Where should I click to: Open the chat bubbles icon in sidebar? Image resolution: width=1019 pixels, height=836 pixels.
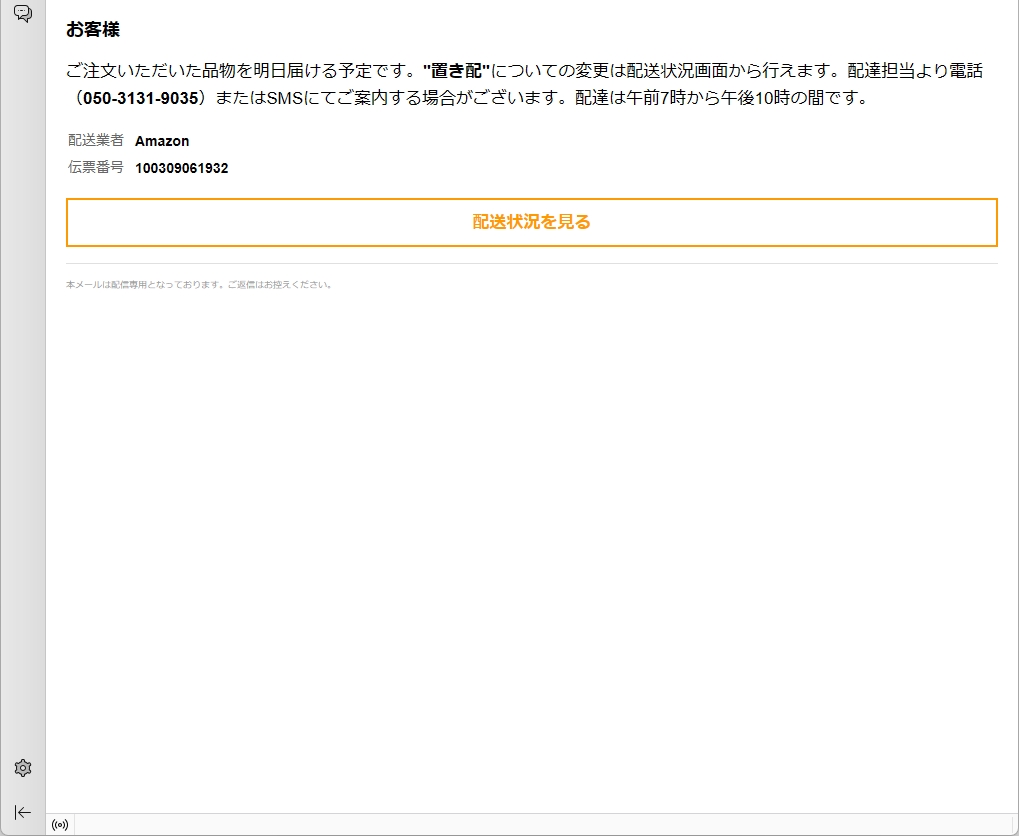(x=23, y=13)
